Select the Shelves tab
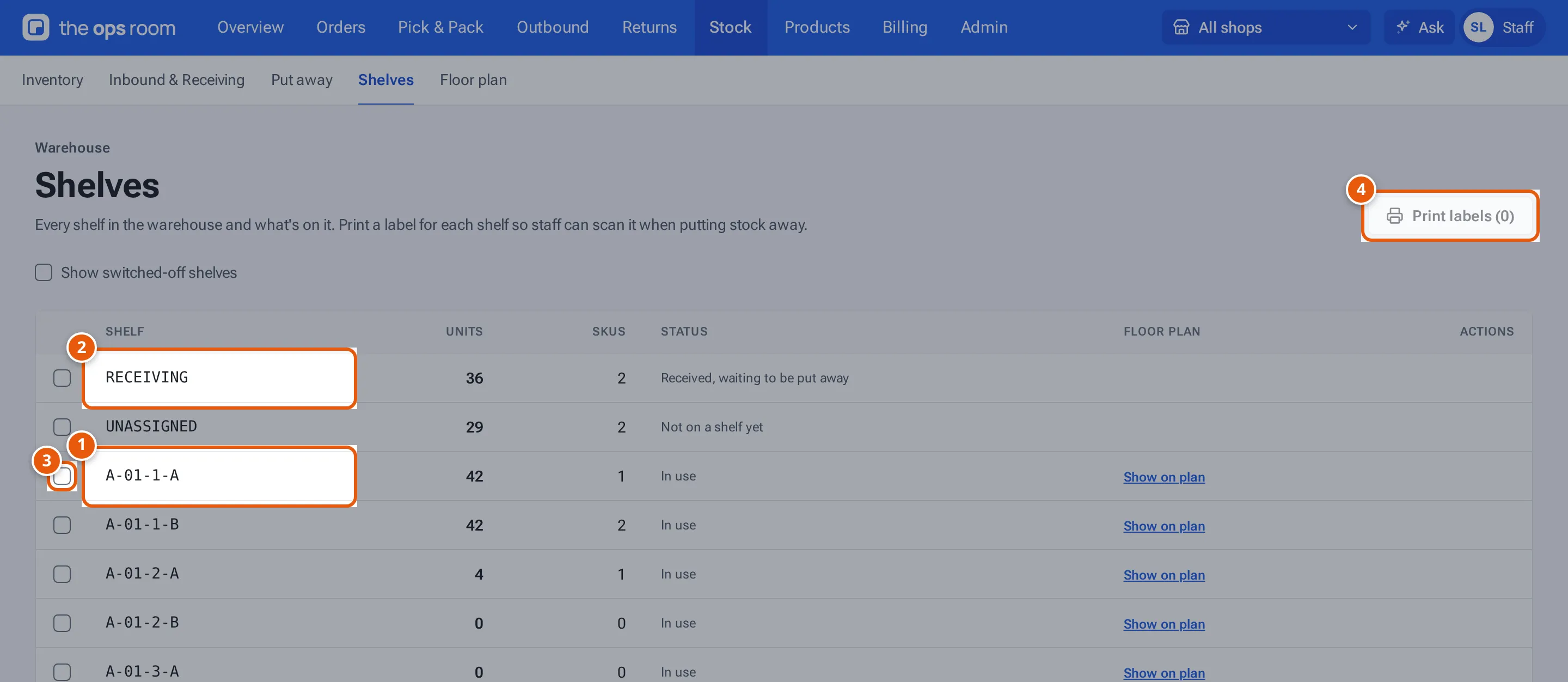The height and width of the screenshot is (682, 1568). 386,80
